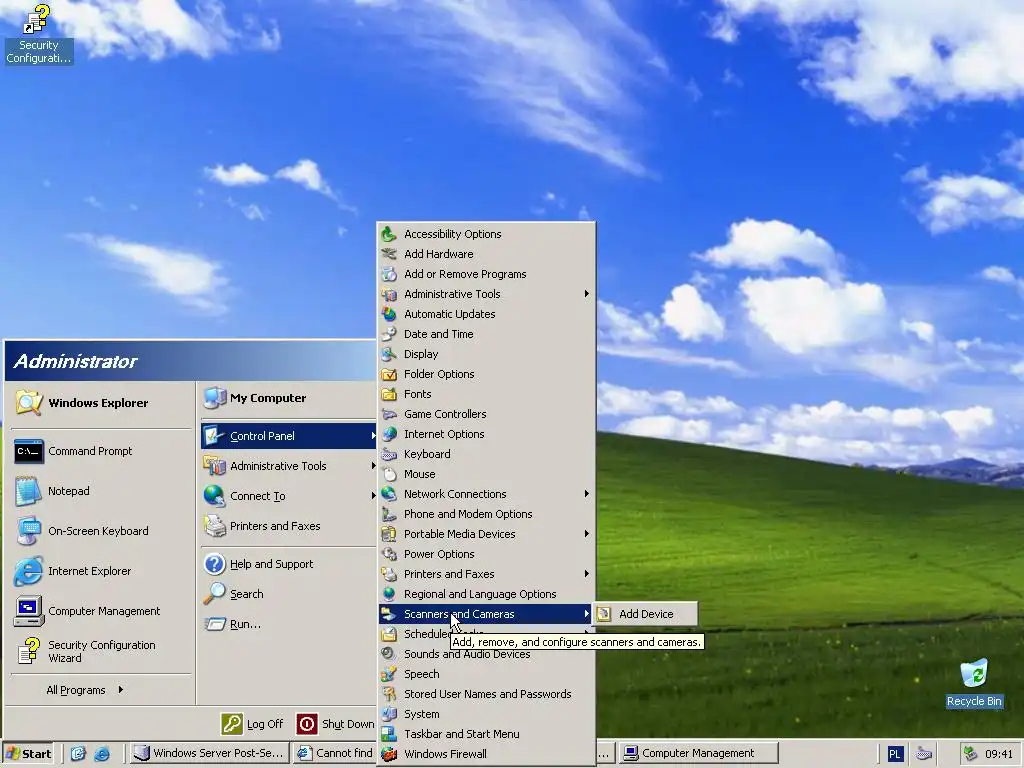Viewport: 1024px width, 768px height.
Task: Click the Printers and Faxes icon in Start menu
Action: [x=214, y=526]
